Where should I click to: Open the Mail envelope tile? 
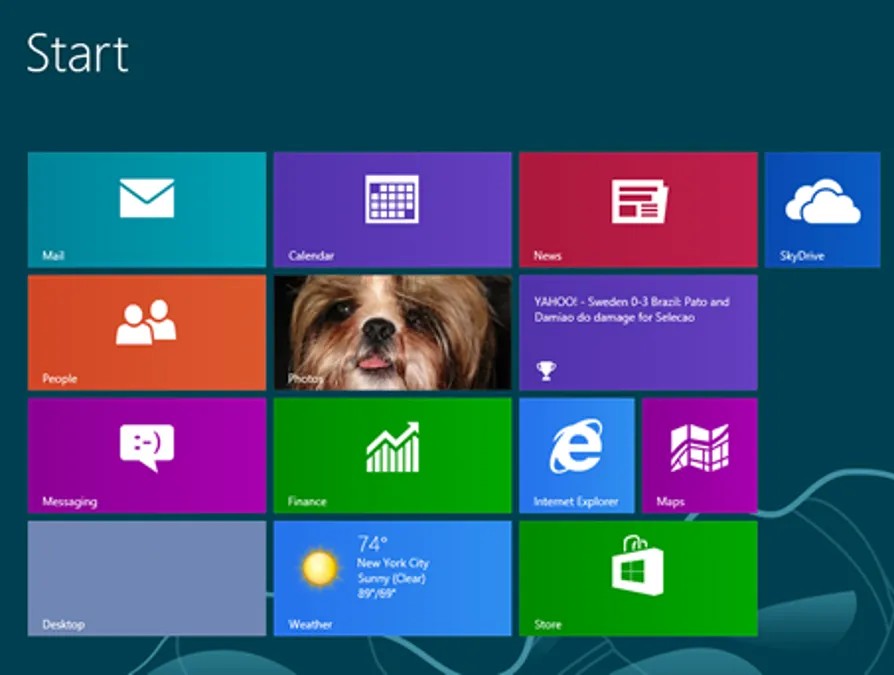click(x=147, y=209)
